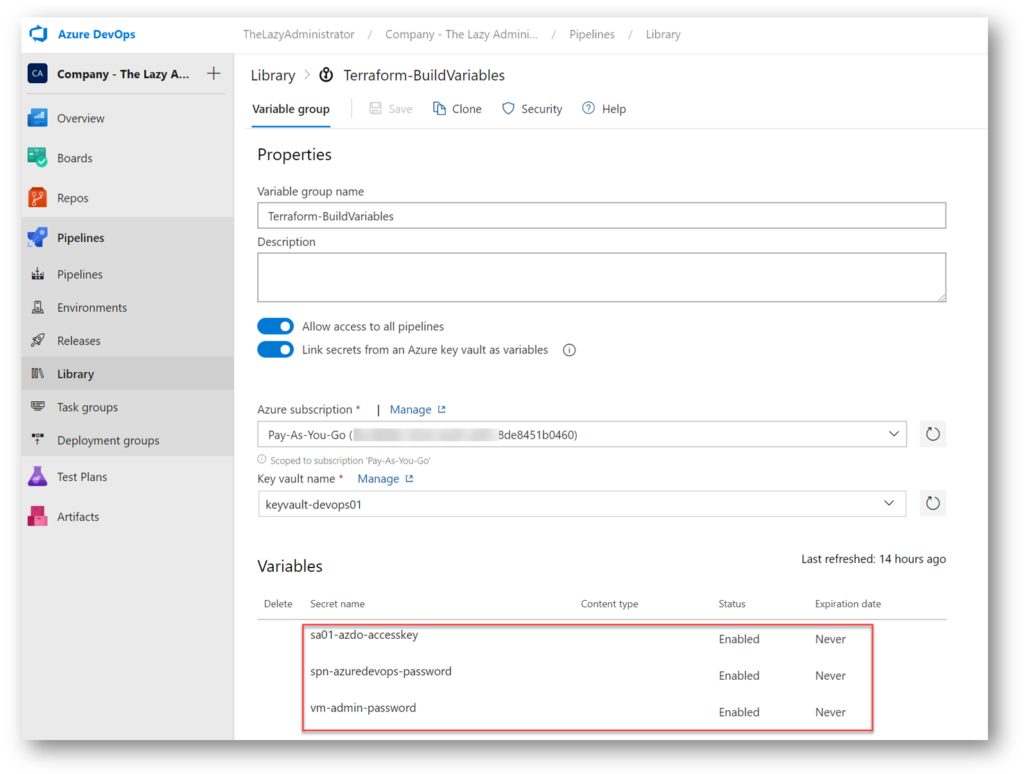This screenshot has width=1024, height=774.
Task: Click the Security button label
Action: click(x=541, y=109)
